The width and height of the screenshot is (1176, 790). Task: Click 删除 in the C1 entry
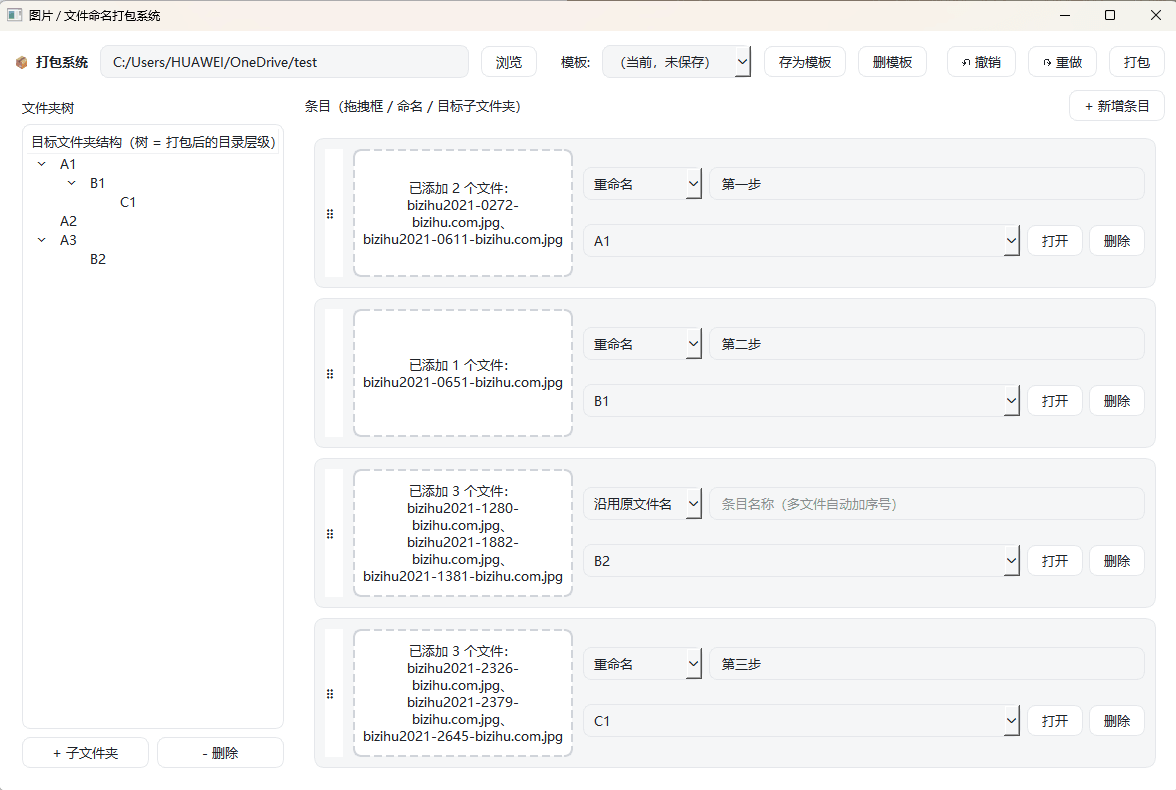pos(1117,721)
